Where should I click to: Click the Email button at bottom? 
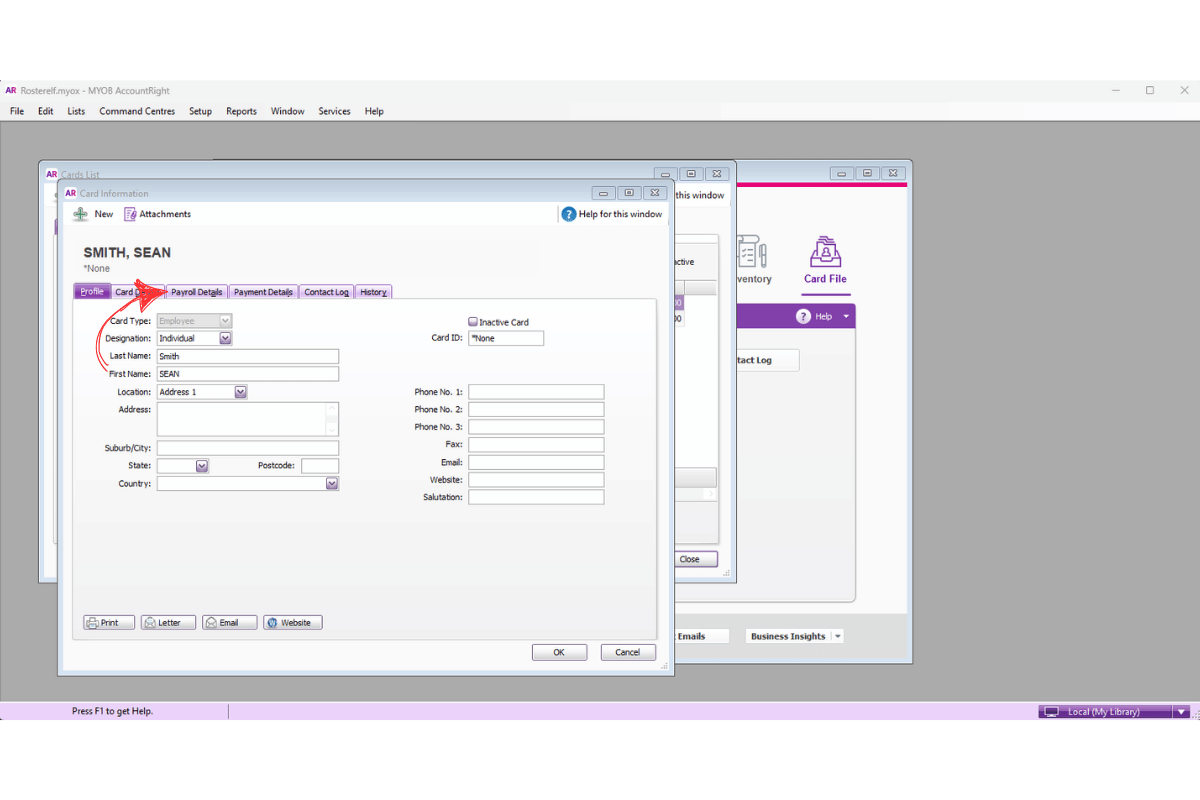coord(229,622)
